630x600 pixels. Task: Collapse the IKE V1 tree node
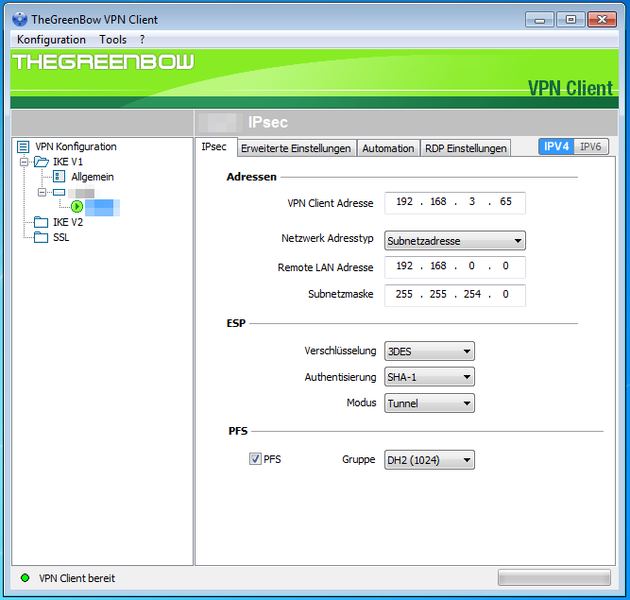(24, 162)
